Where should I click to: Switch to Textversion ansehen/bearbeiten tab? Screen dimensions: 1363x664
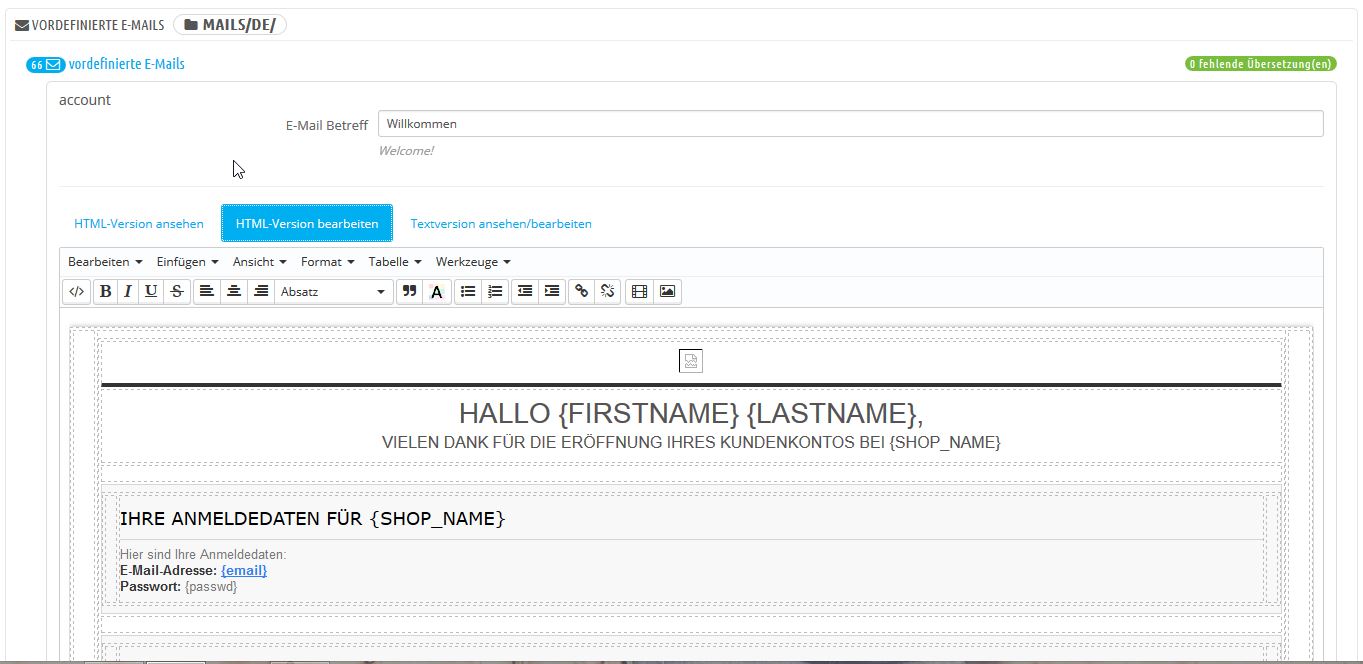501,224
